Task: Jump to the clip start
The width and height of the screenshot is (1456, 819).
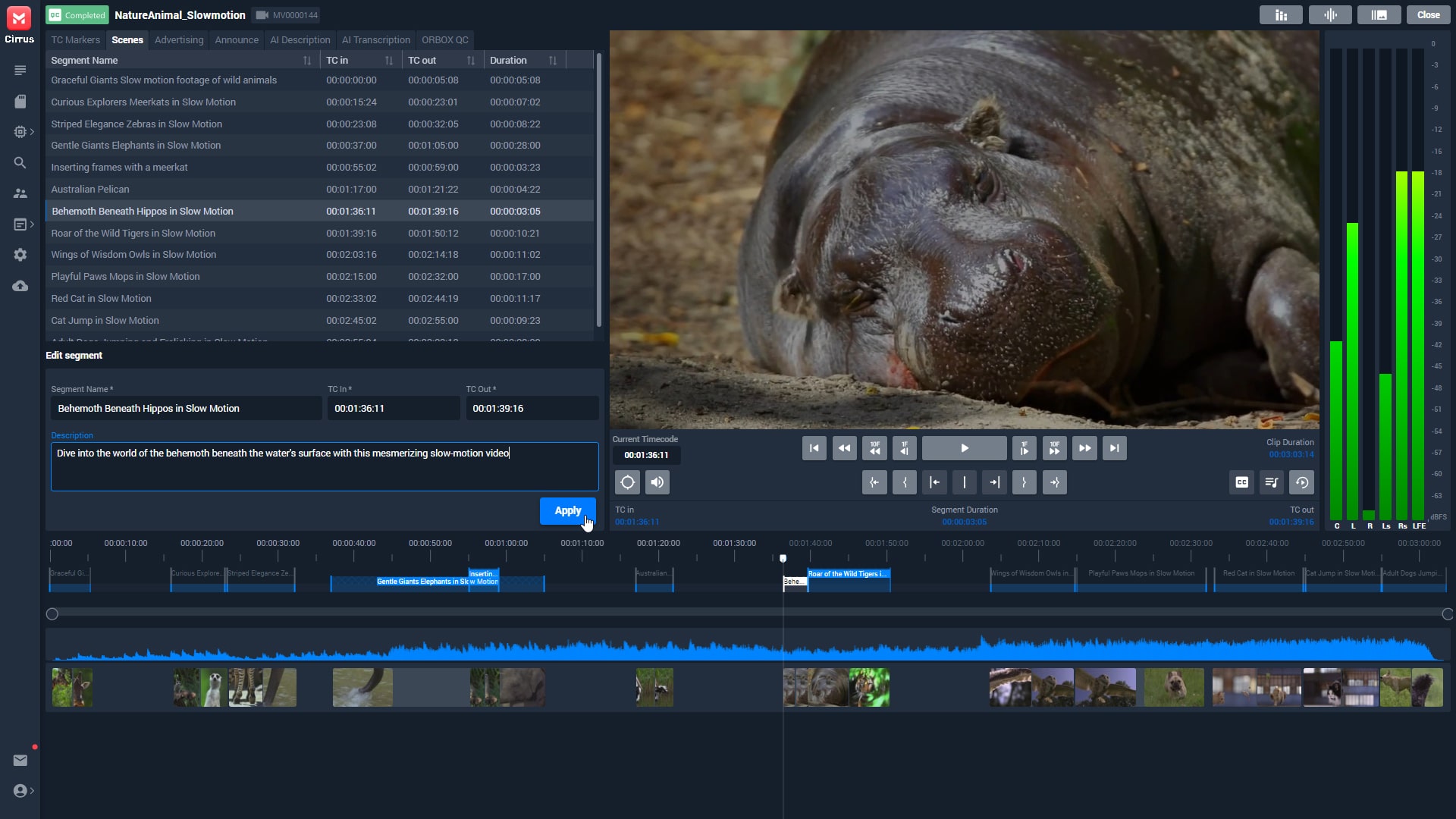Action: [814, 448]
